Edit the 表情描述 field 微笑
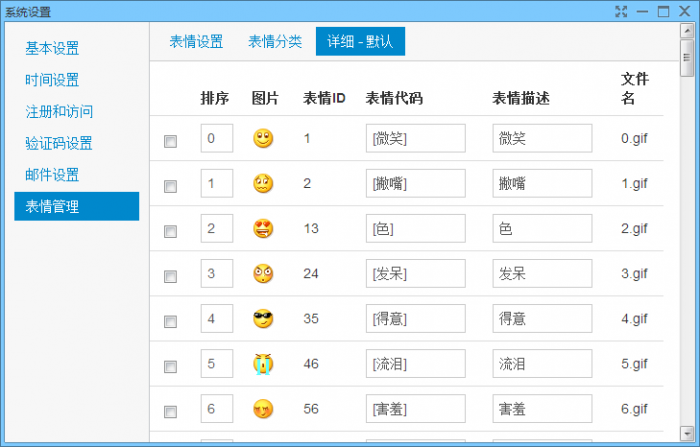The height and width of the screenshot is (447, 700). coord(542,138)
